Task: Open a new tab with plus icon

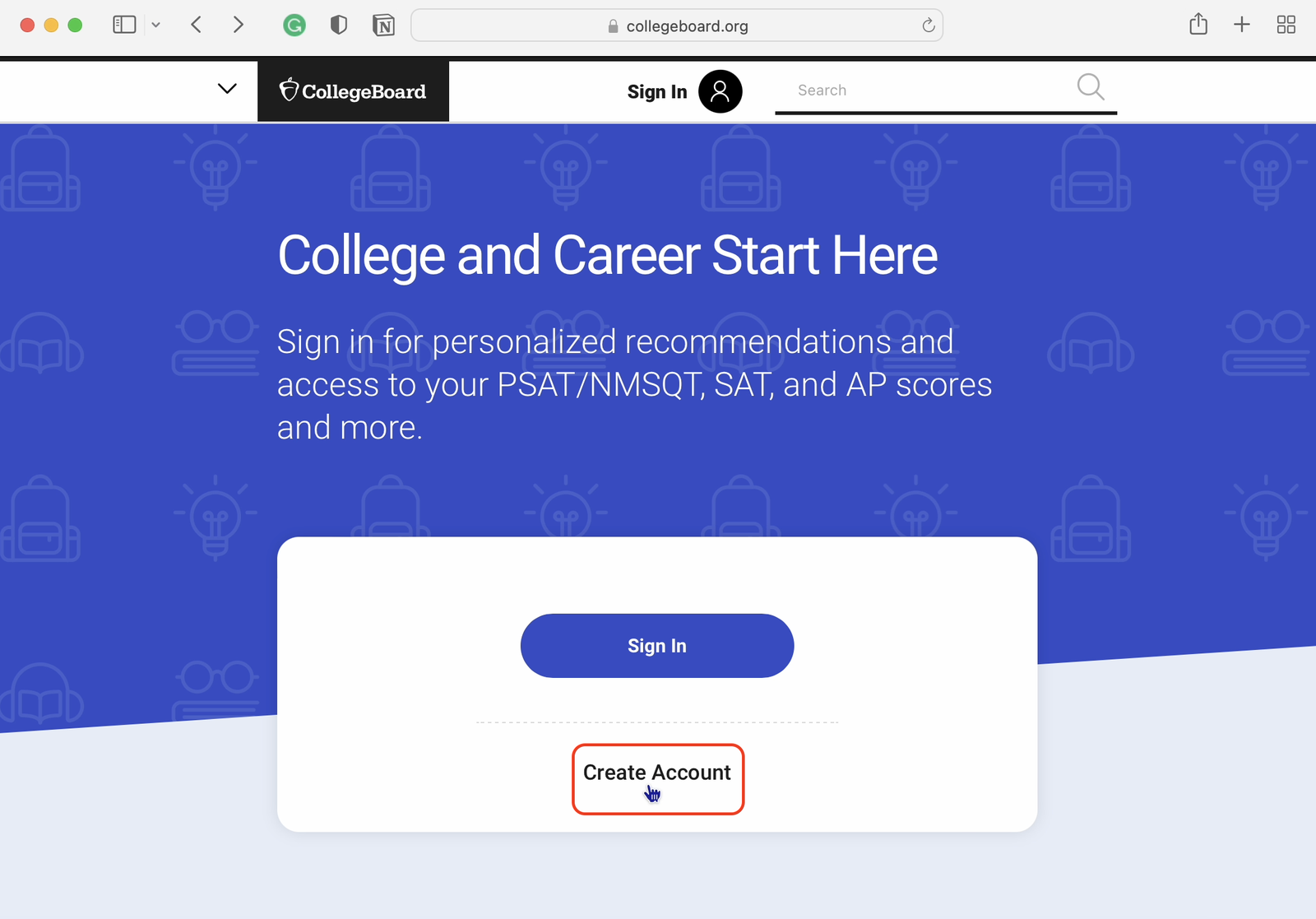Action: coord(1242,25)
